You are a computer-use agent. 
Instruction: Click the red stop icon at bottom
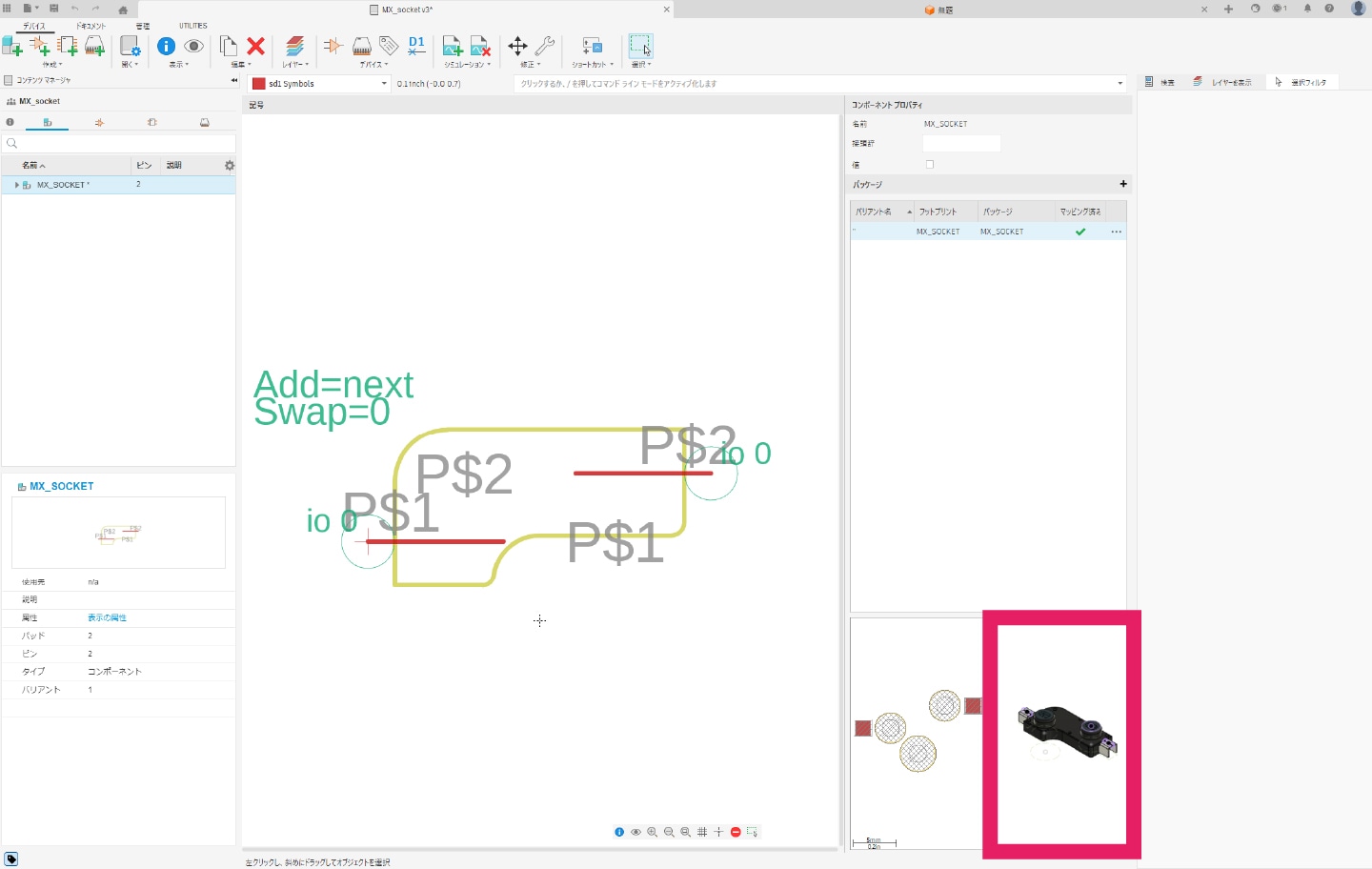[736, 832]
